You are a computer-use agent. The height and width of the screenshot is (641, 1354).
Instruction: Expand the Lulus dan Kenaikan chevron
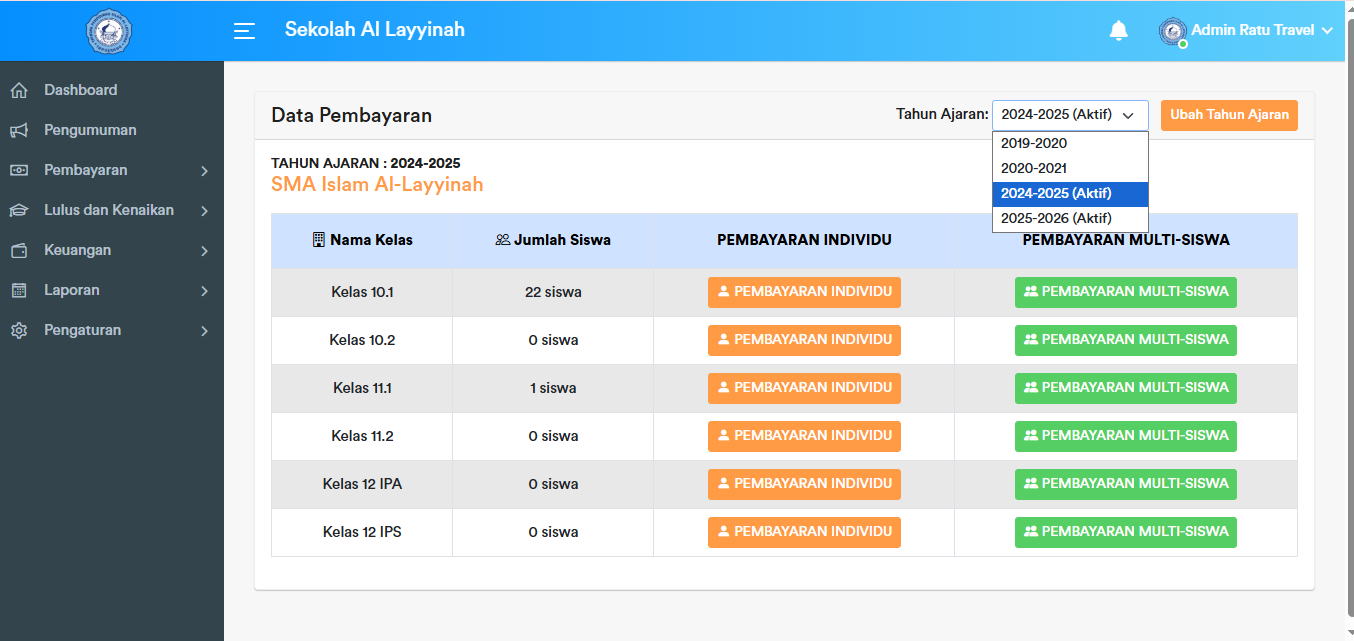click(204, 211)
